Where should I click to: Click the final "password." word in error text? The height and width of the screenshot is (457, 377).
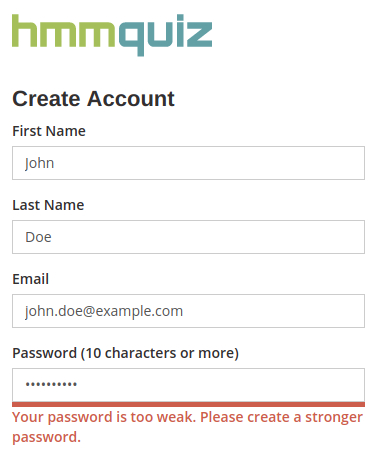[x=47, y=437]
